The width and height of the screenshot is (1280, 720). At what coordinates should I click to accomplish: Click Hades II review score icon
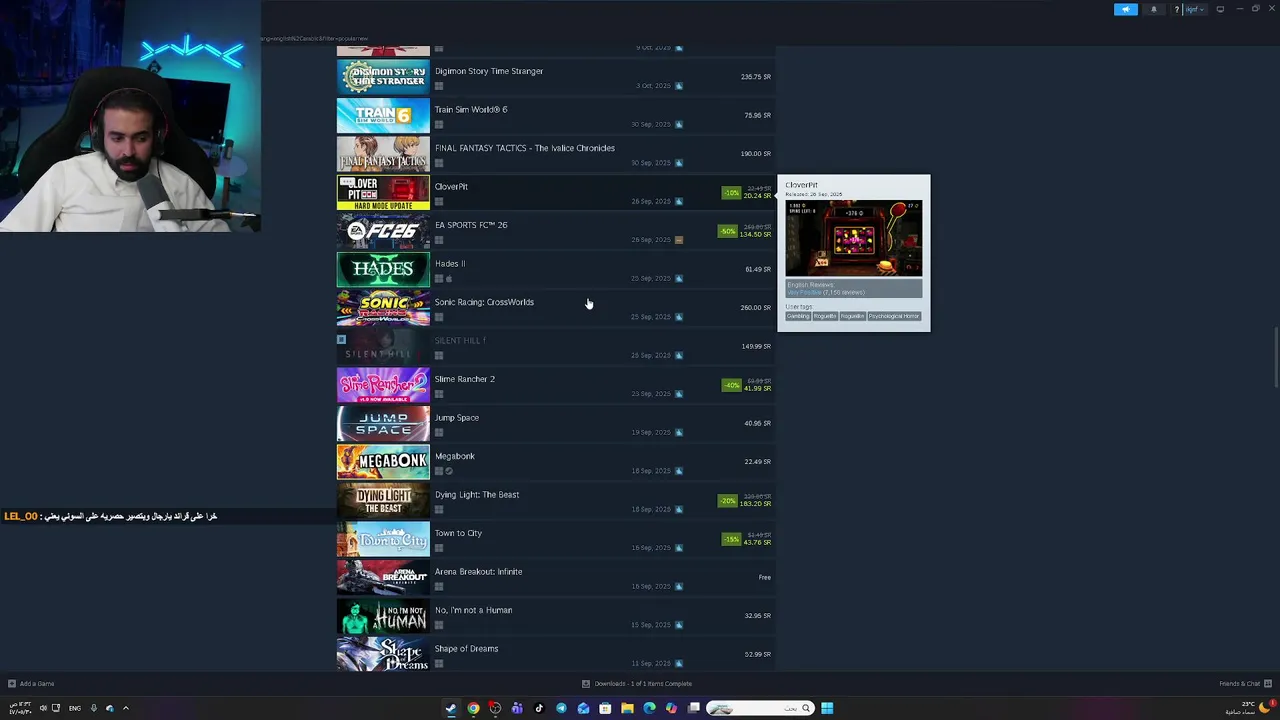(679, 278)
